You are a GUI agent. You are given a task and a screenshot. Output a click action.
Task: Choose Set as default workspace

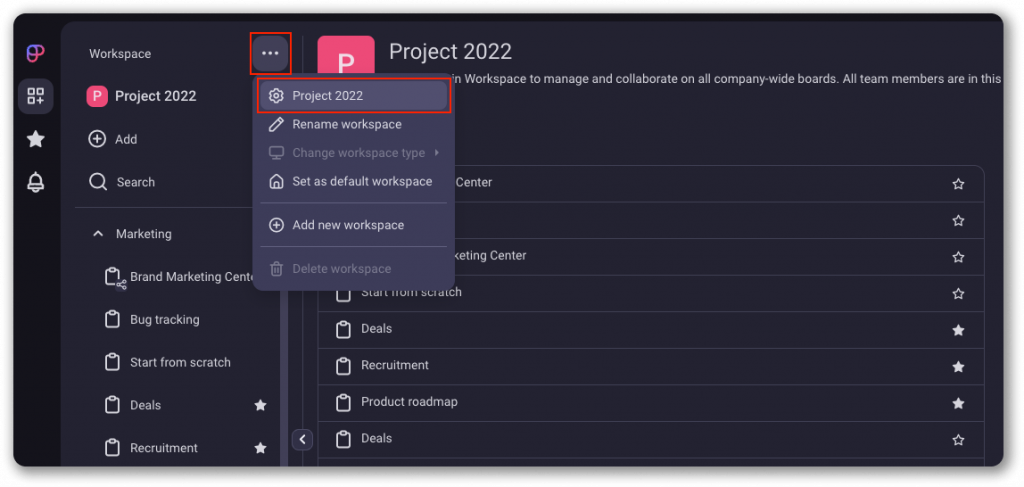(x=361, y=182)
